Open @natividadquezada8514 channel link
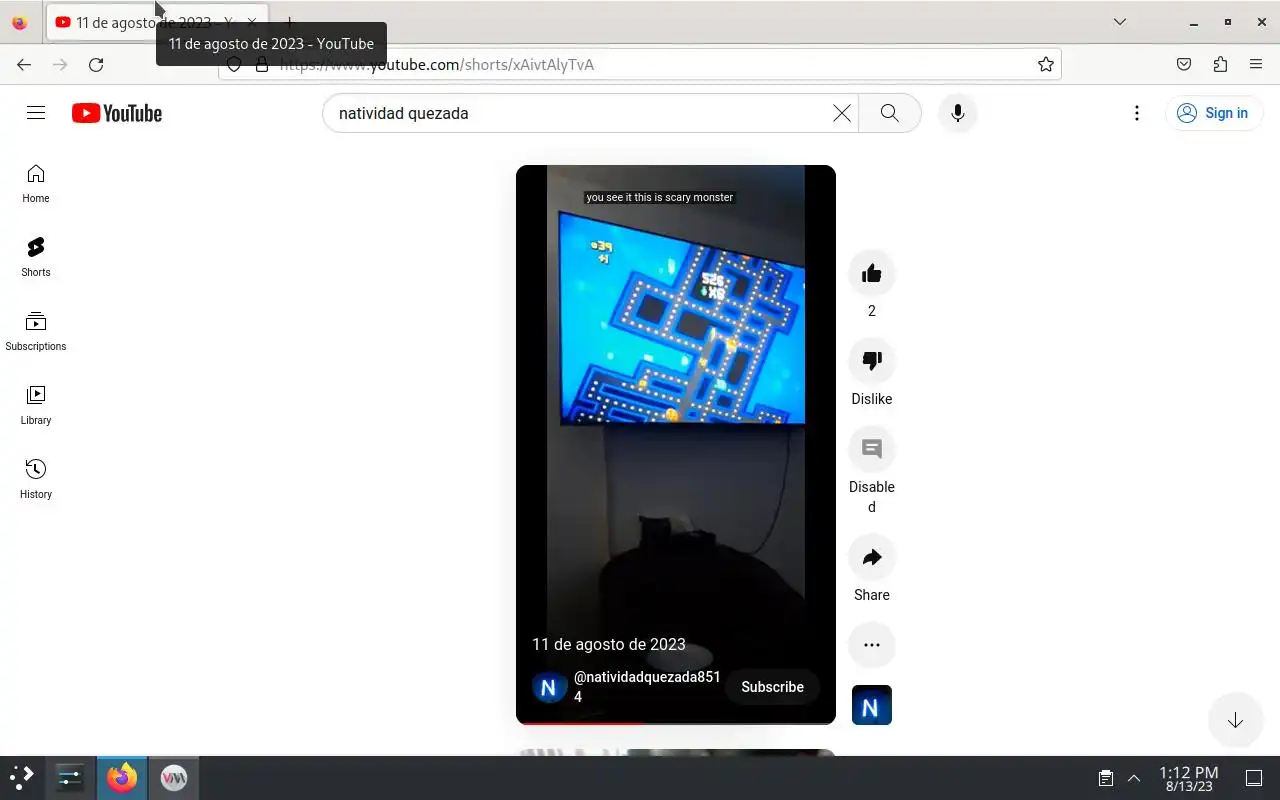1280x800 pixels. coord(647,687)
